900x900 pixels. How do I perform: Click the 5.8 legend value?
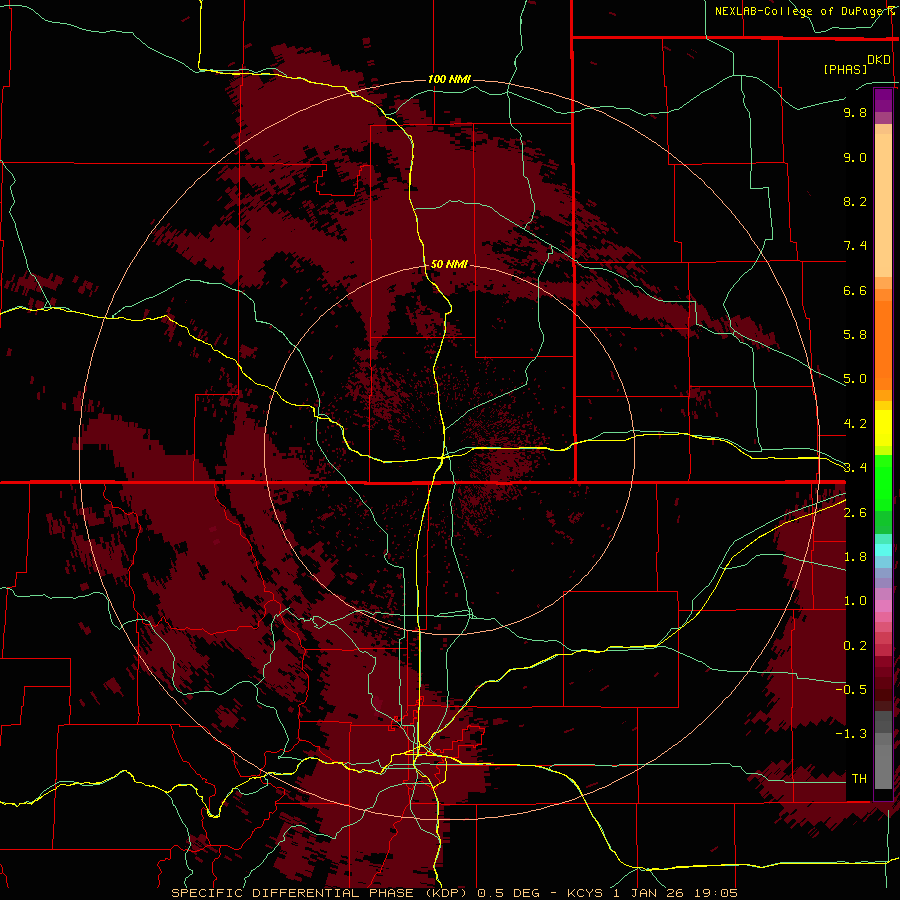pyautogui.click(x=855, y=335)
